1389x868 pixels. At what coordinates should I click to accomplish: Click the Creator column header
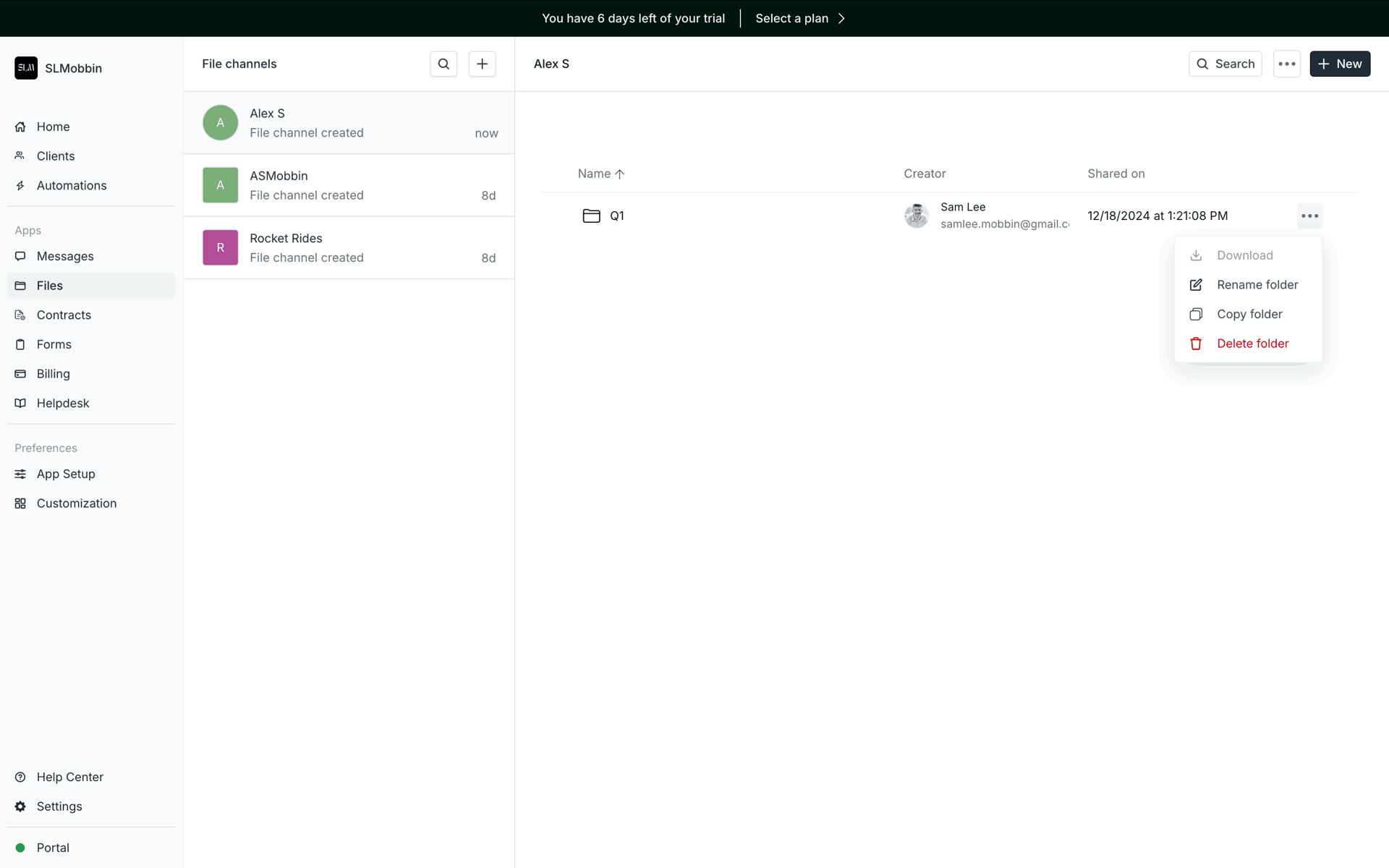click(925, 174)
